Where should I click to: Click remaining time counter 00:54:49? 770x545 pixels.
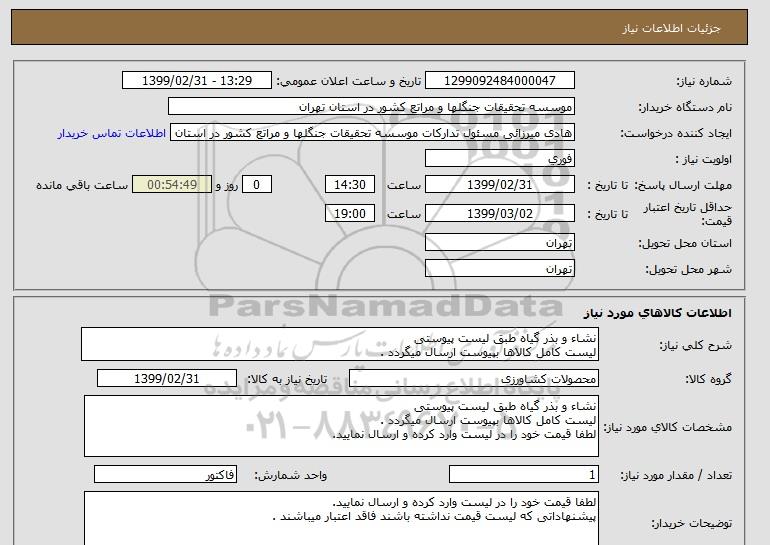[172, 185]
